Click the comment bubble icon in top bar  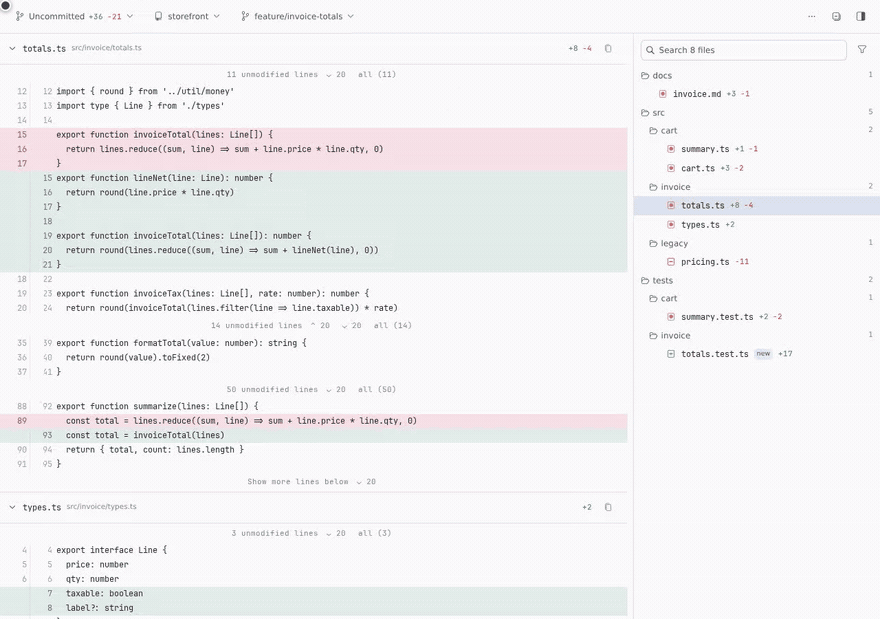(x=836, y=16)
